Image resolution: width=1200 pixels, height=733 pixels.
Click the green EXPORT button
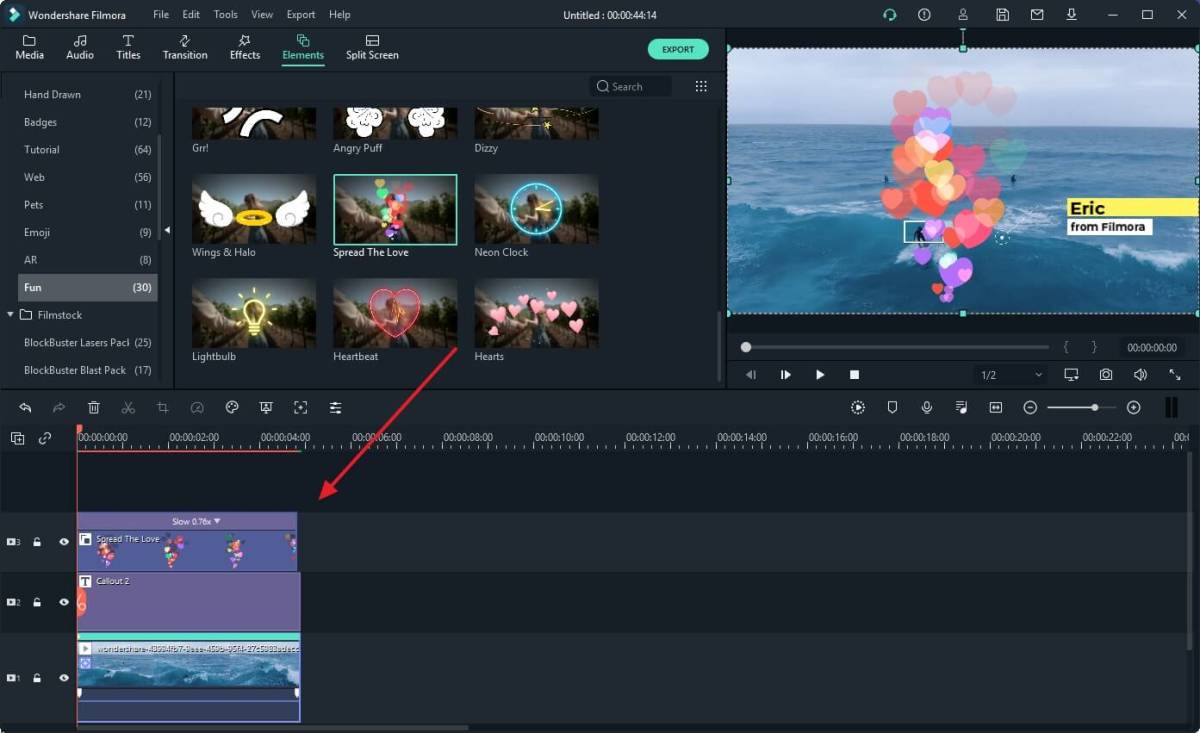point(677,49)
